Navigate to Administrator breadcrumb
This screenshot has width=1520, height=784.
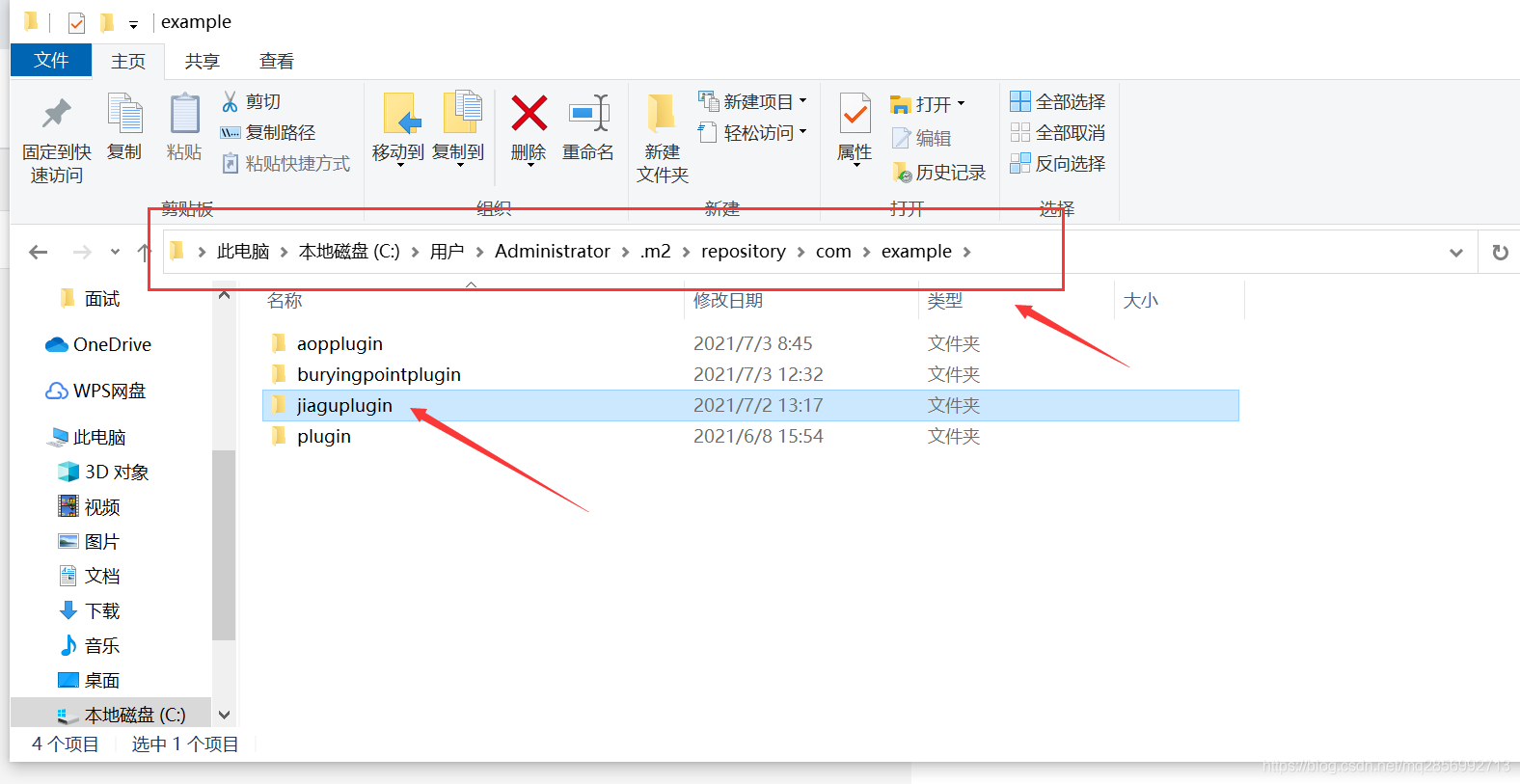pyautogui.click(x=553, y=252)
